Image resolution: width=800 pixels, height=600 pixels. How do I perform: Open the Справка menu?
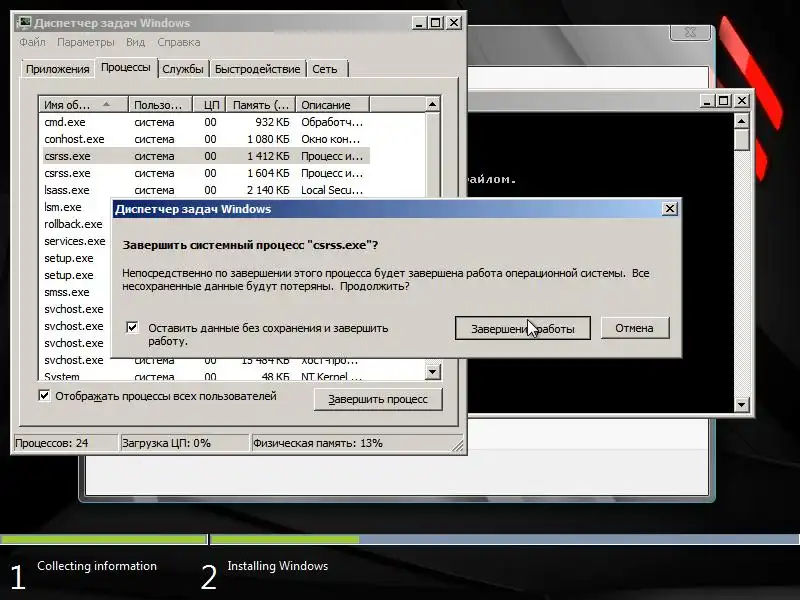pos(179,42)
